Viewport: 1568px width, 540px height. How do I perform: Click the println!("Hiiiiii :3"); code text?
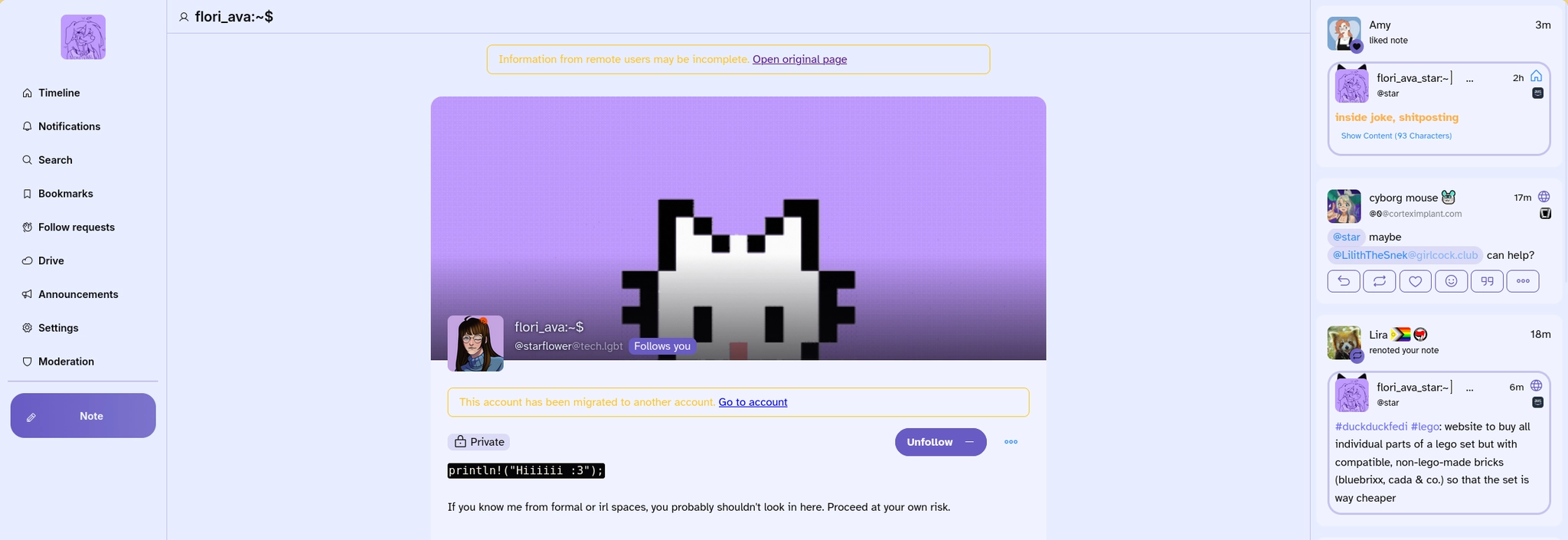tap(526, 470)
